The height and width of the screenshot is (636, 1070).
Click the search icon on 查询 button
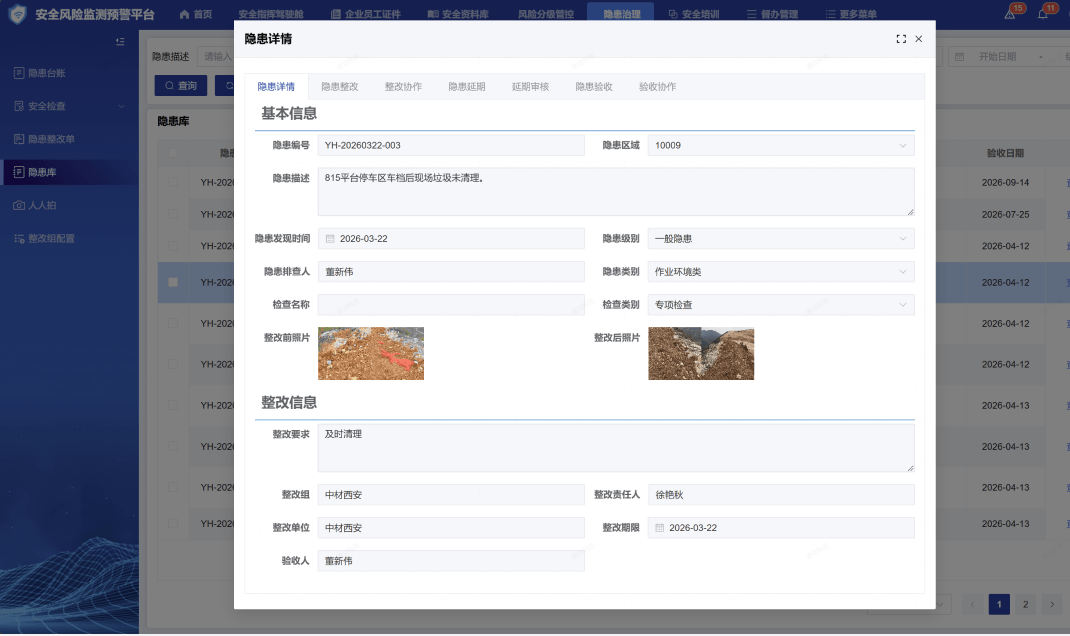[x=169, y=86]
